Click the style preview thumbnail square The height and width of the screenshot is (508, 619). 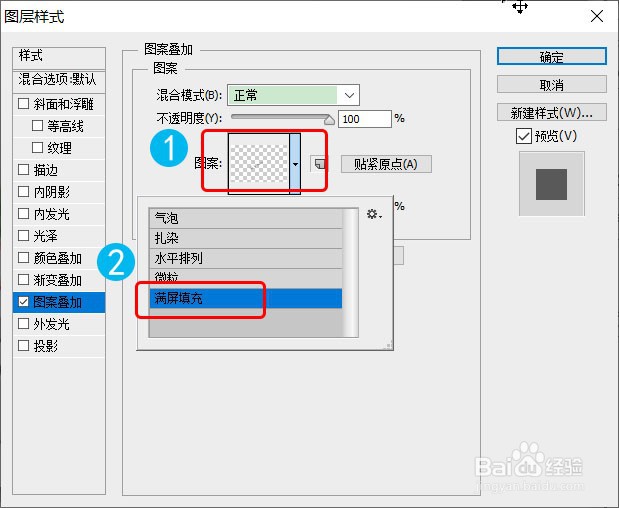coord(551,184)
